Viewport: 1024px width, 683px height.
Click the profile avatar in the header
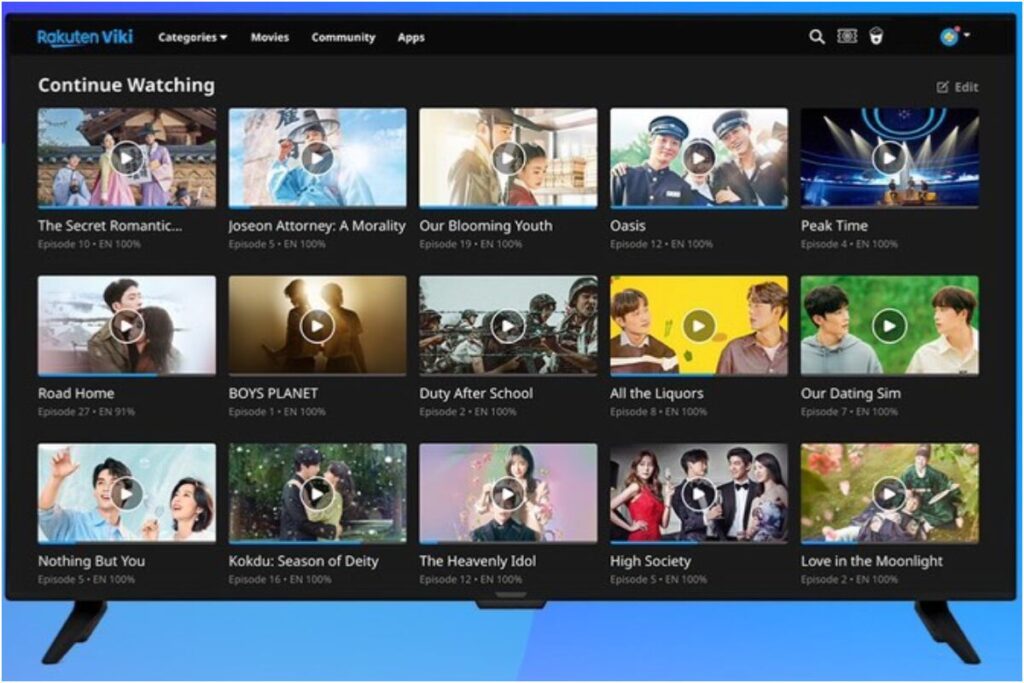[948, 37]
